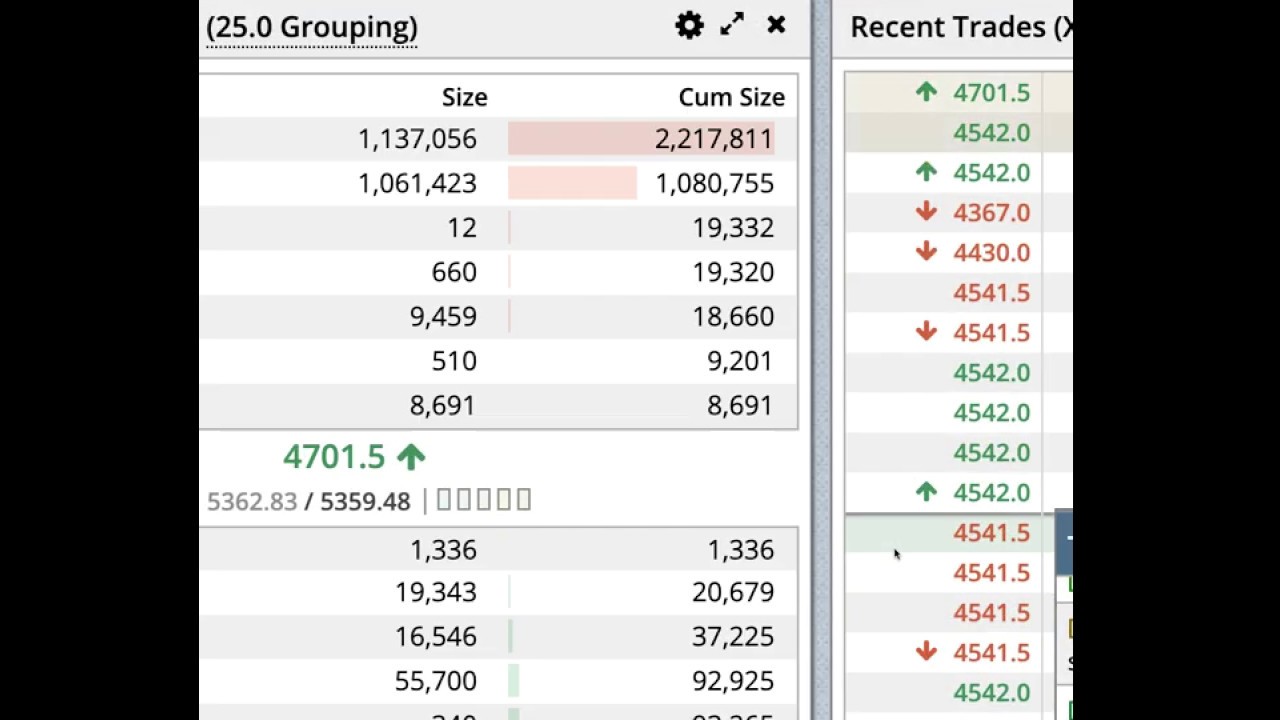This screenshot has width=1280, height=720.
Task: Close the order book panel
Action: click(776, 26)
